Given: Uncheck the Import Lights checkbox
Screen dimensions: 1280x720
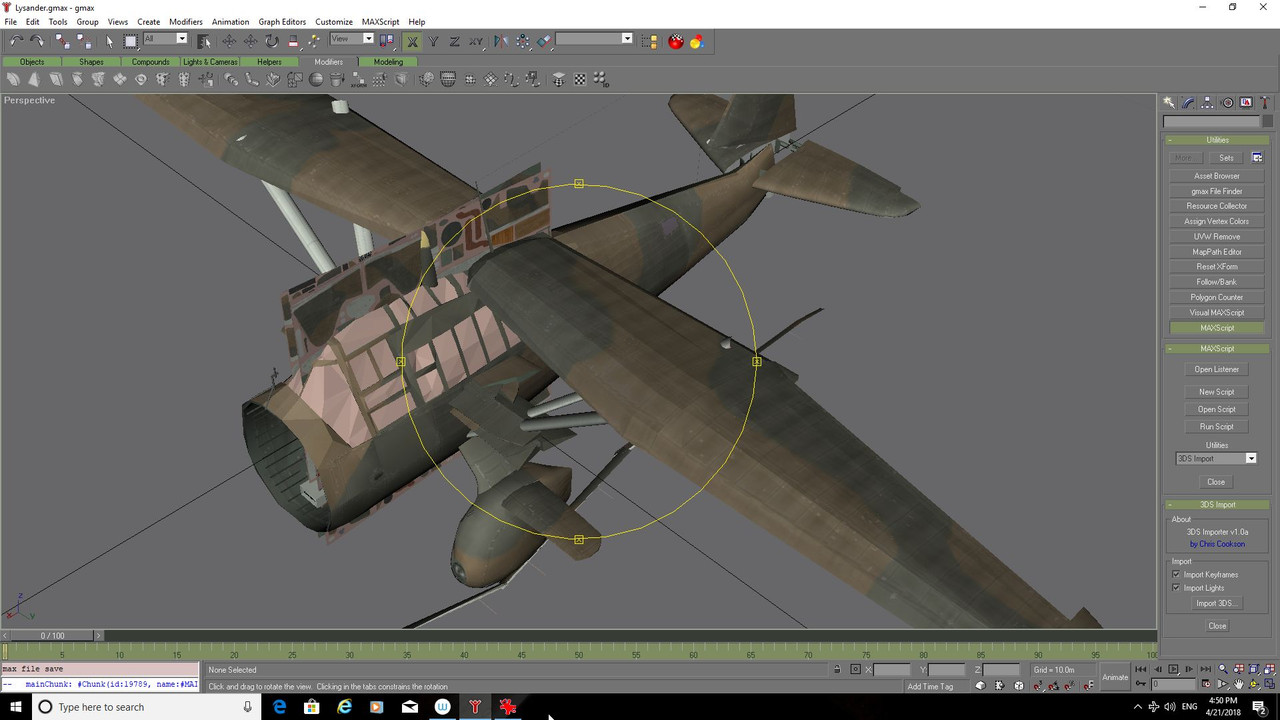Looking at the screenshot, I should tap(1176, 588).
